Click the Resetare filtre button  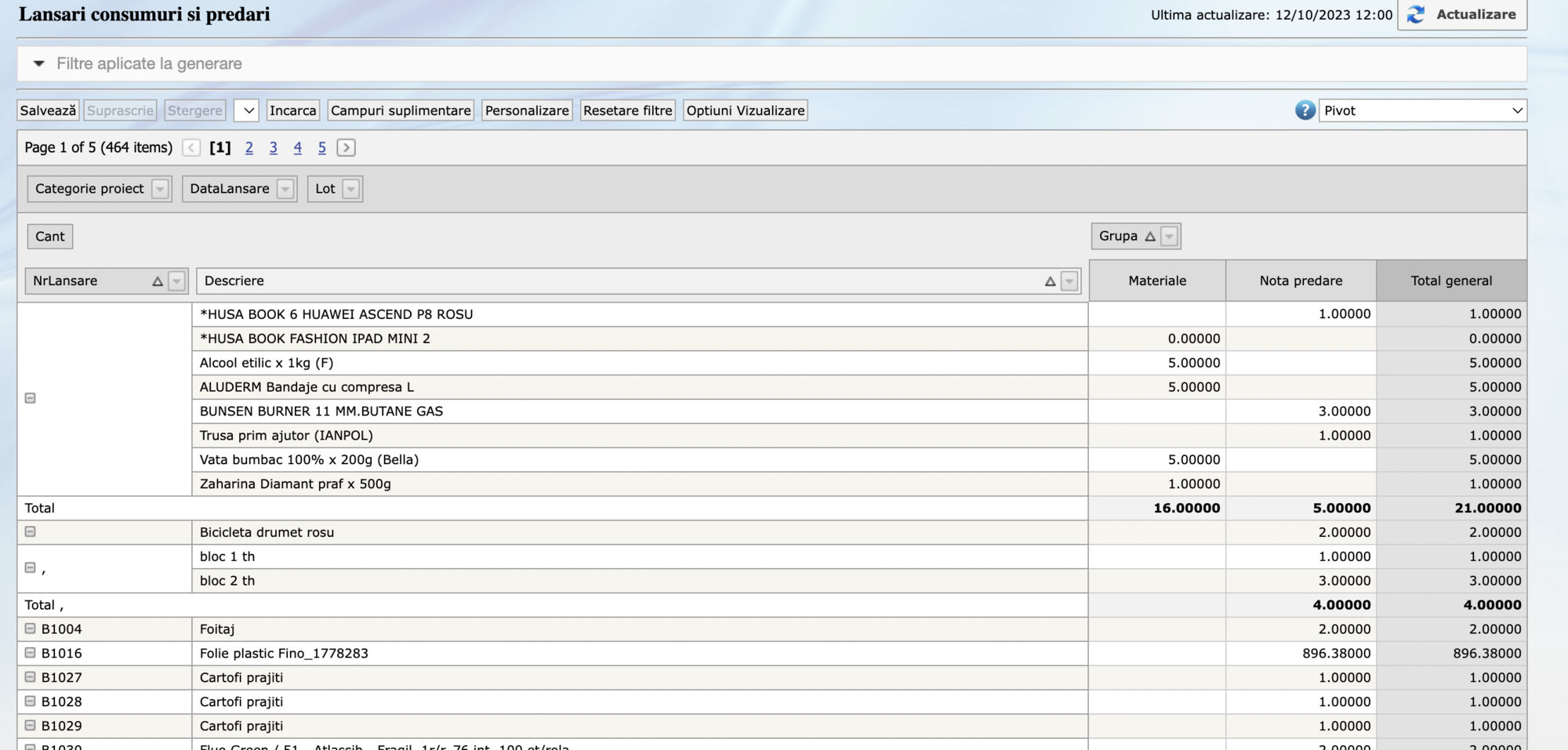click(x=627, y=111)
